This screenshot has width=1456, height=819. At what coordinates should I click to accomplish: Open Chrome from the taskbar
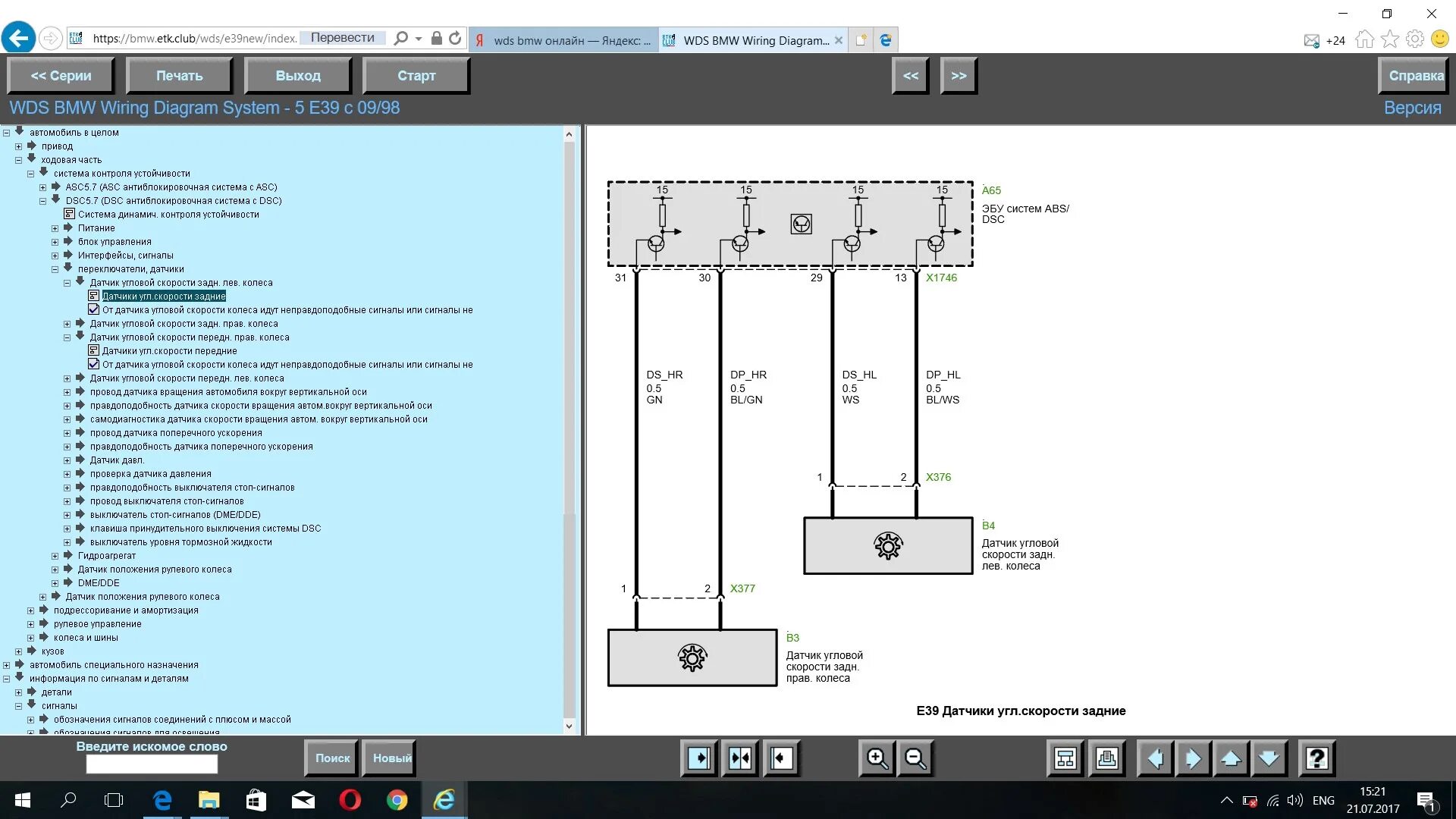[397, 800]
